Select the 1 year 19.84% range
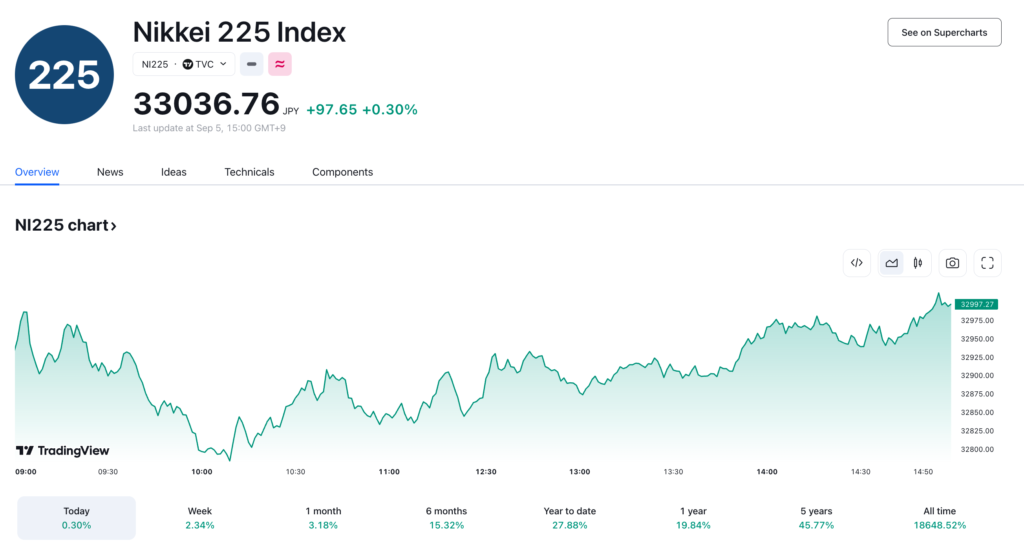The width and height of the screenshot is (1024, 554). pyautogui.click(x=693, y=518)
